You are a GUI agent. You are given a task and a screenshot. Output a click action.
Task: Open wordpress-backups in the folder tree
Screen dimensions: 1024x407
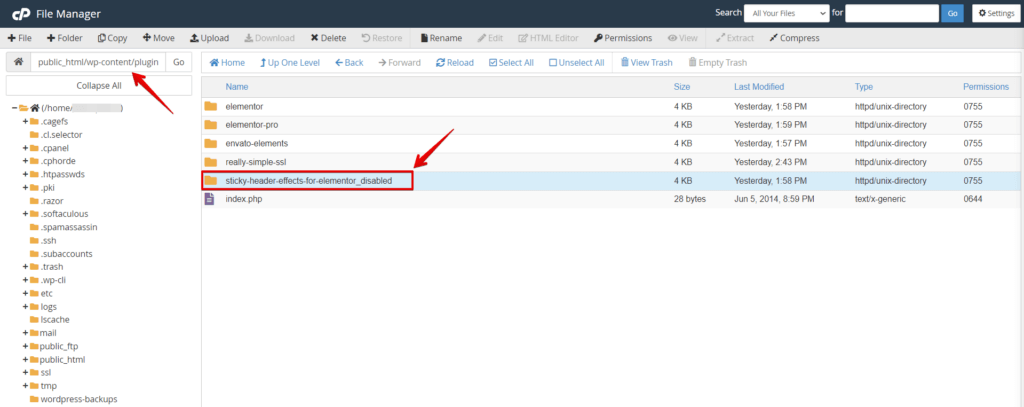pyautogui.click(x=79, y=399)
